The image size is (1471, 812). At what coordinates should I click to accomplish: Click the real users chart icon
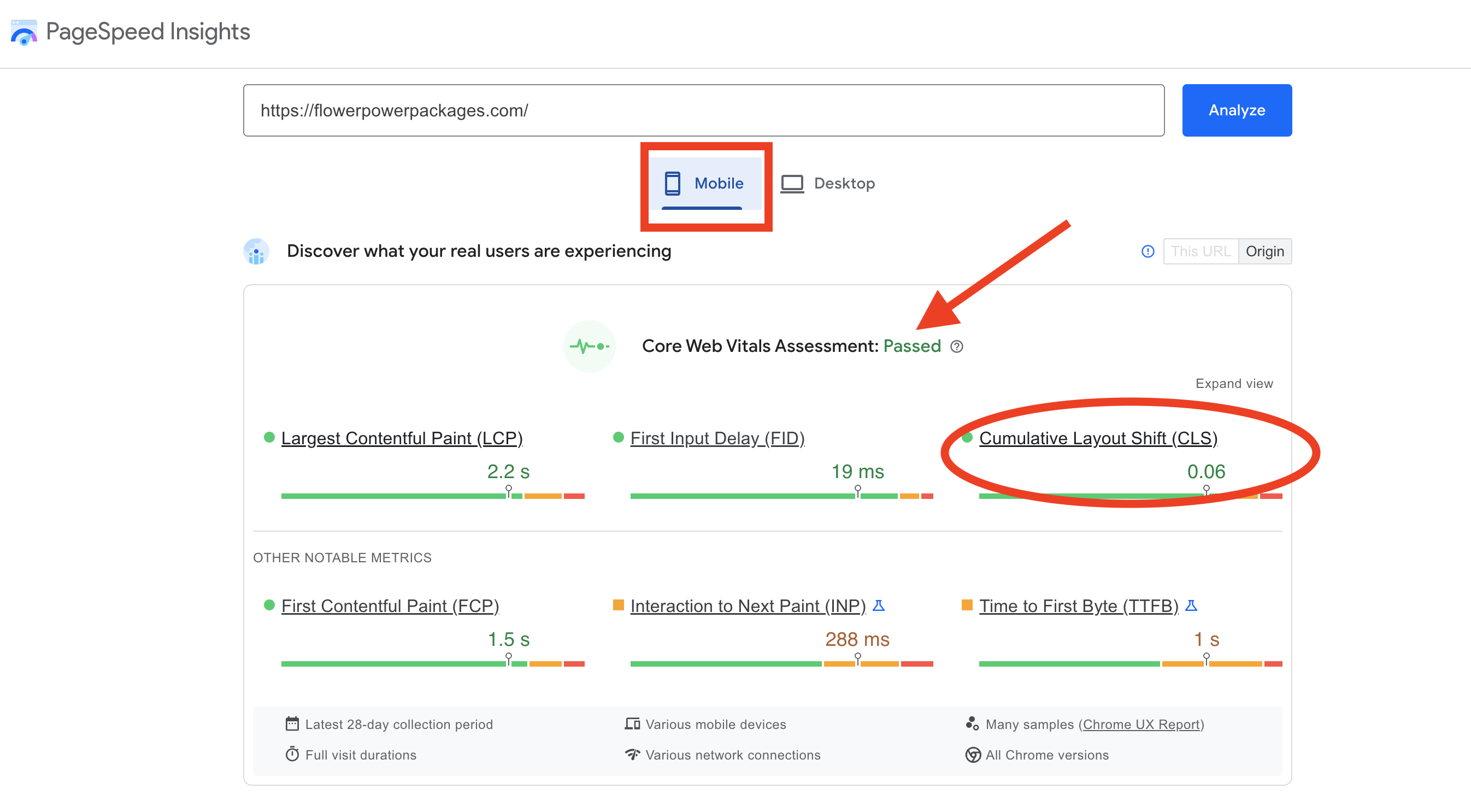pyautogui.click(x=256, y=251)
